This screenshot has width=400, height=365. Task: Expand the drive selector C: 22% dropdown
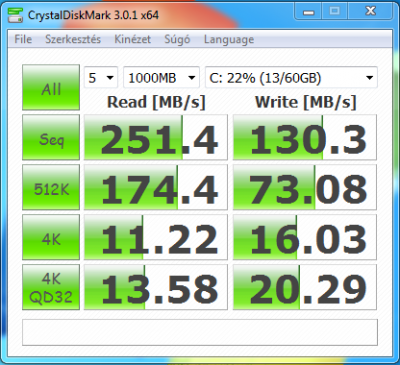[291, 78]
